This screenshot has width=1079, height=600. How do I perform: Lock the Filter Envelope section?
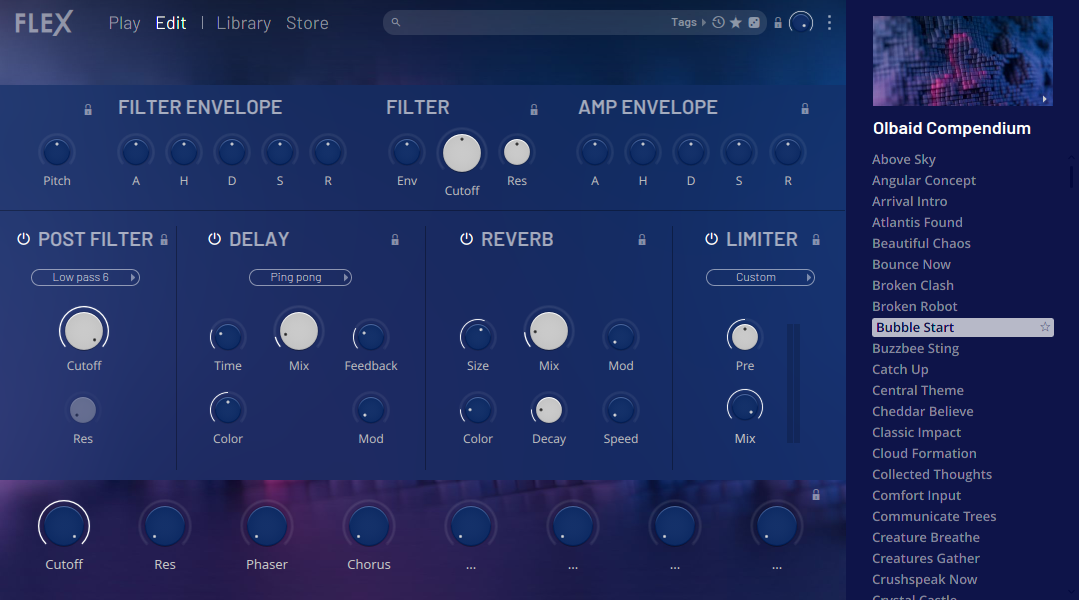[x=88, y=109]
